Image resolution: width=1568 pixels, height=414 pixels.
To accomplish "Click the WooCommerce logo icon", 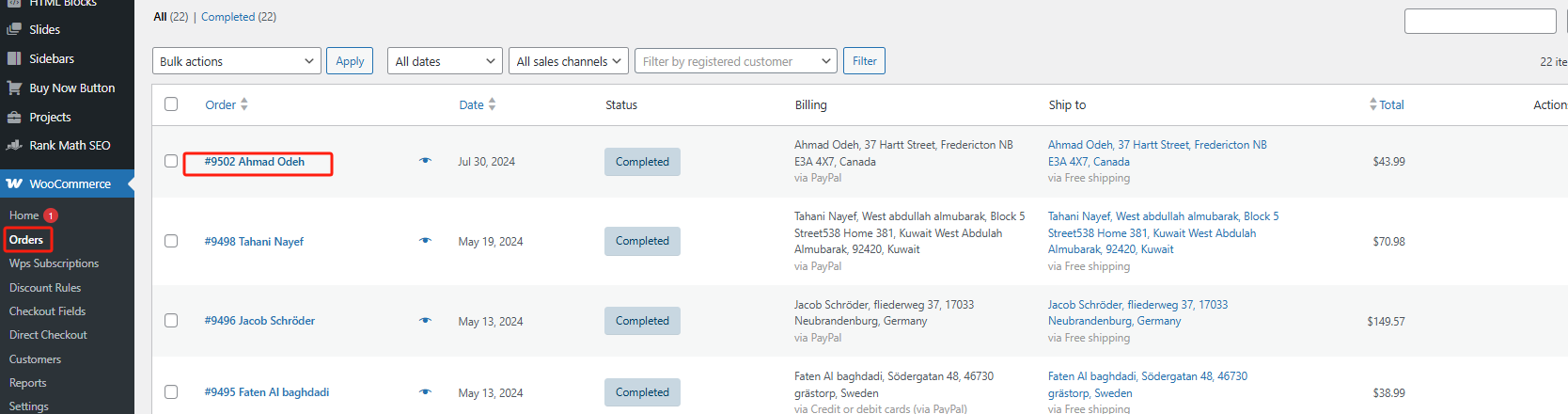I will click(x=14, y=183).
